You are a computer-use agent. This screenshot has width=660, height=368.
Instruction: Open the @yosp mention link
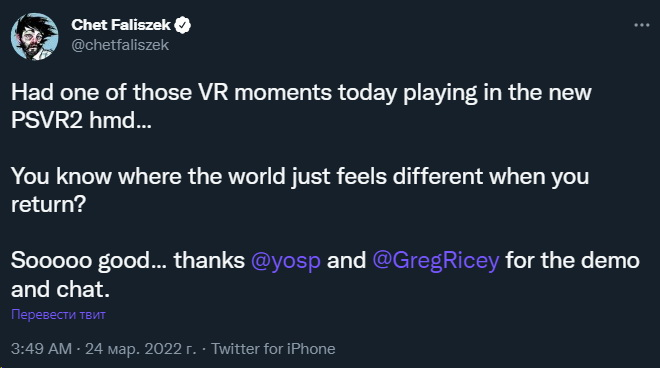pos(286,260)
